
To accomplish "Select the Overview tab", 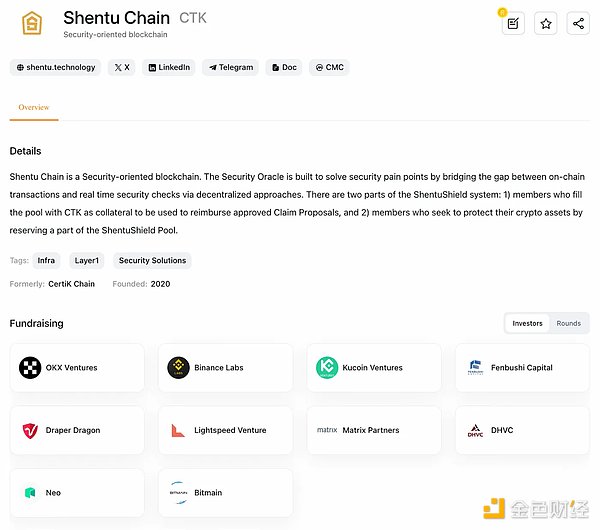I will click(x=34, y=107).
